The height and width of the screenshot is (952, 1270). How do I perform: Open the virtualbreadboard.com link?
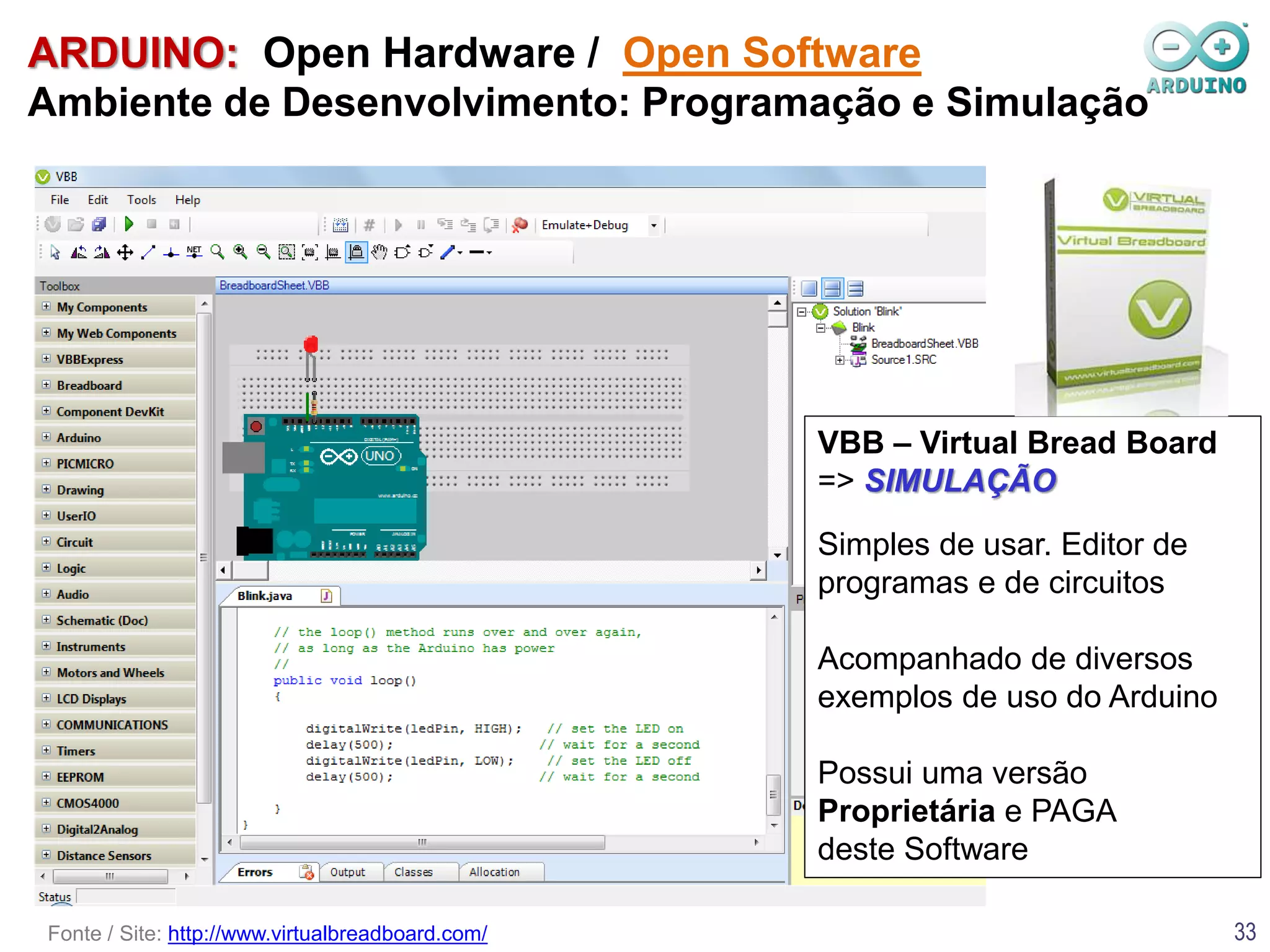327,933
